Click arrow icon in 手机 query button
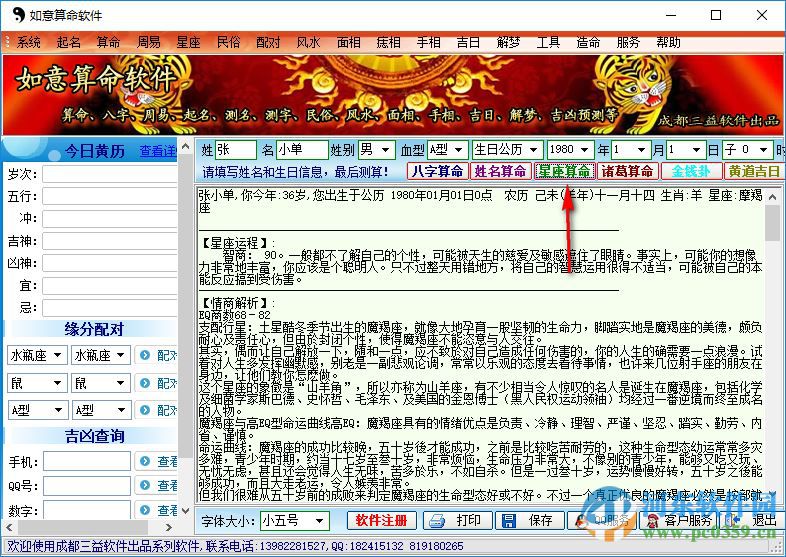This screenshot has width=786, height=557. 145,461
